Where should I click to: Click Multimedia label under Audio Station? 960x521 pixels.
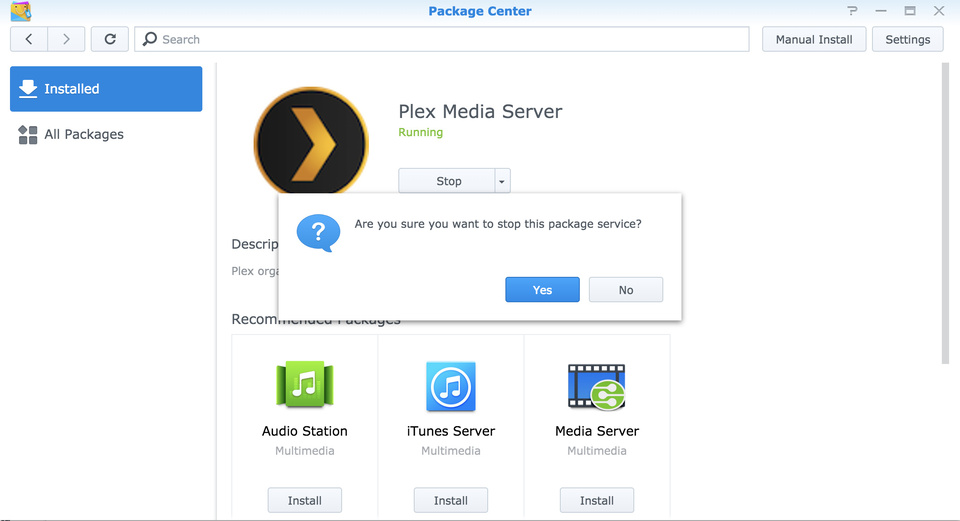coord(304,451)
